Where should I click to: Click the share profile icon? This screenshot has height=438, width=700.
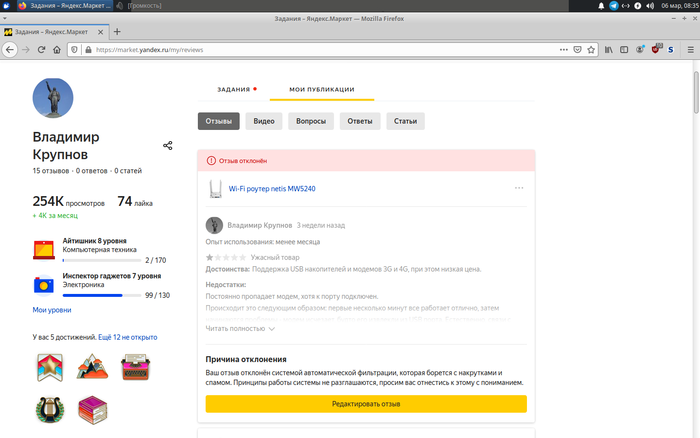(167, 146)
